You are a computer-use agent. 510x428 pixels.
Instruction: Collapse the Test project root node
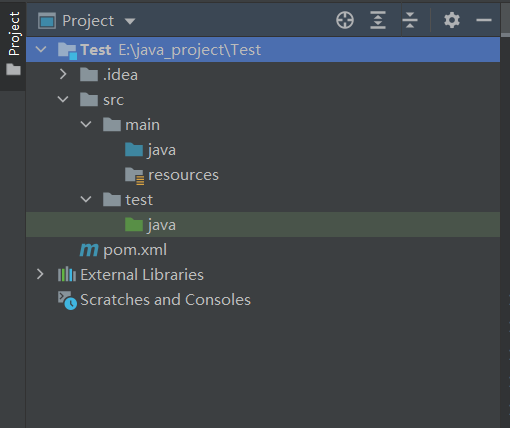tap(41, 49)
